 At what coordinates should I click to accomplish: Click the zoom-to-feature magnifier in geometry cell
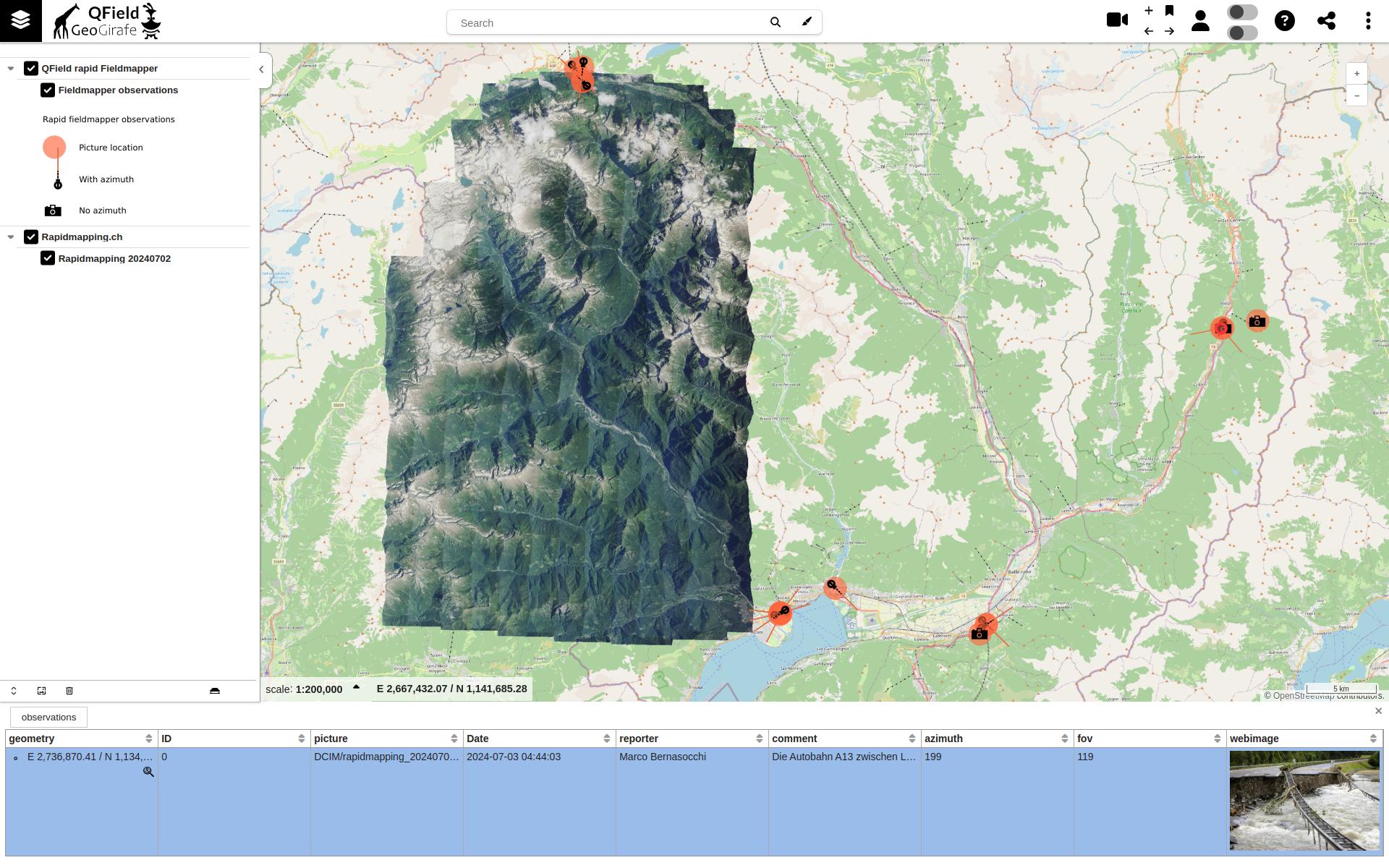(148, 772)
